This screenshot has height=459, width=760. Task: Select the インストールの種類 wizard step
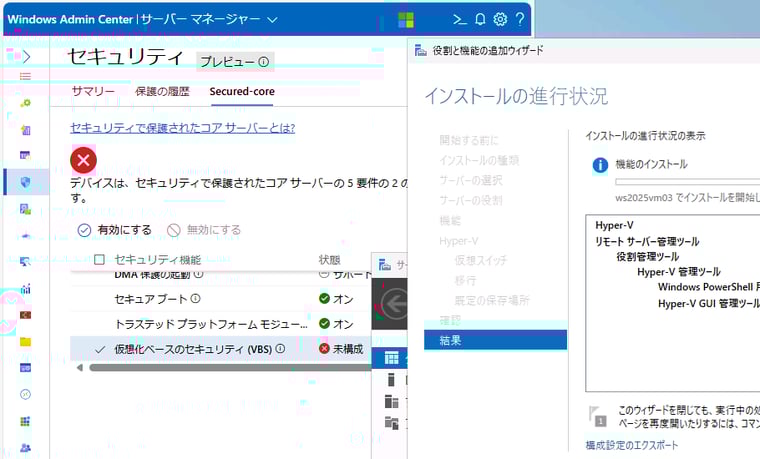(x=479, y=160)
